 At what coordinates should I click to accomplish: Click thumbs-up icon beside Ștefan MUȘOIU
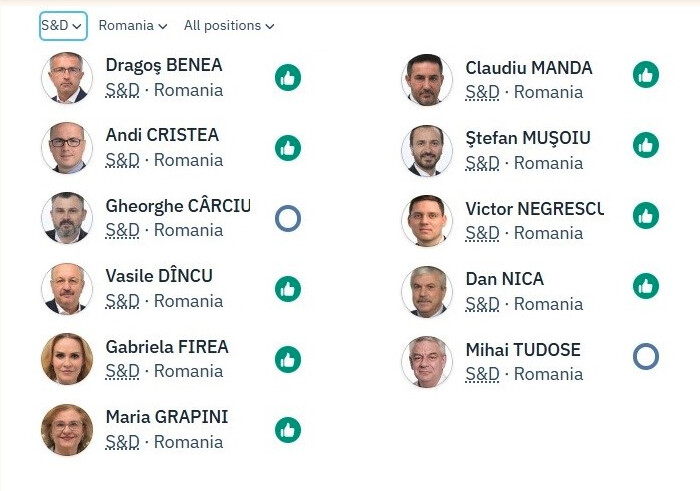pos(646,145)
